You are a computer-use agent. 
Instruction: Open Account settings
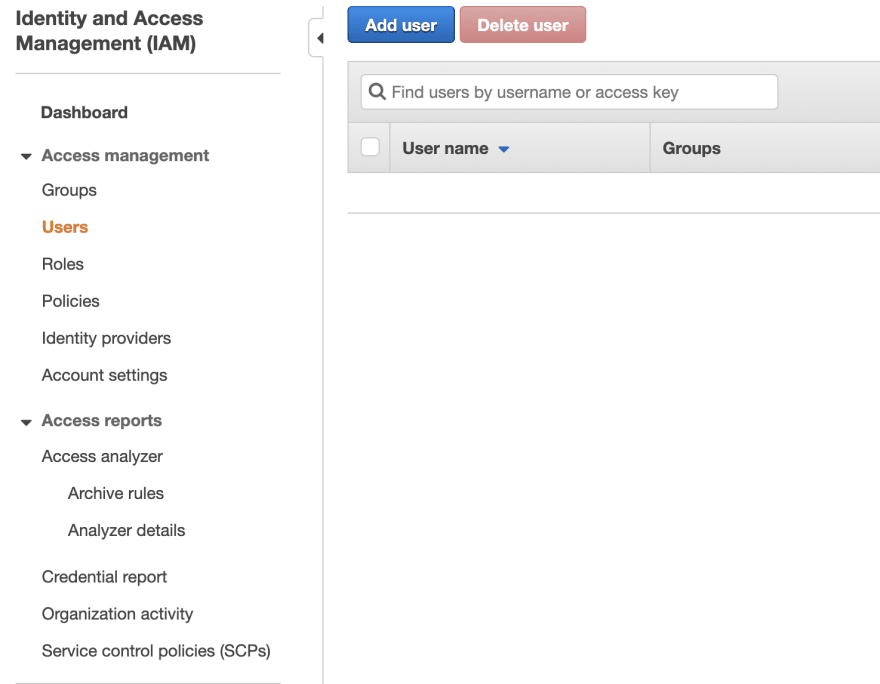click(104, 375)
